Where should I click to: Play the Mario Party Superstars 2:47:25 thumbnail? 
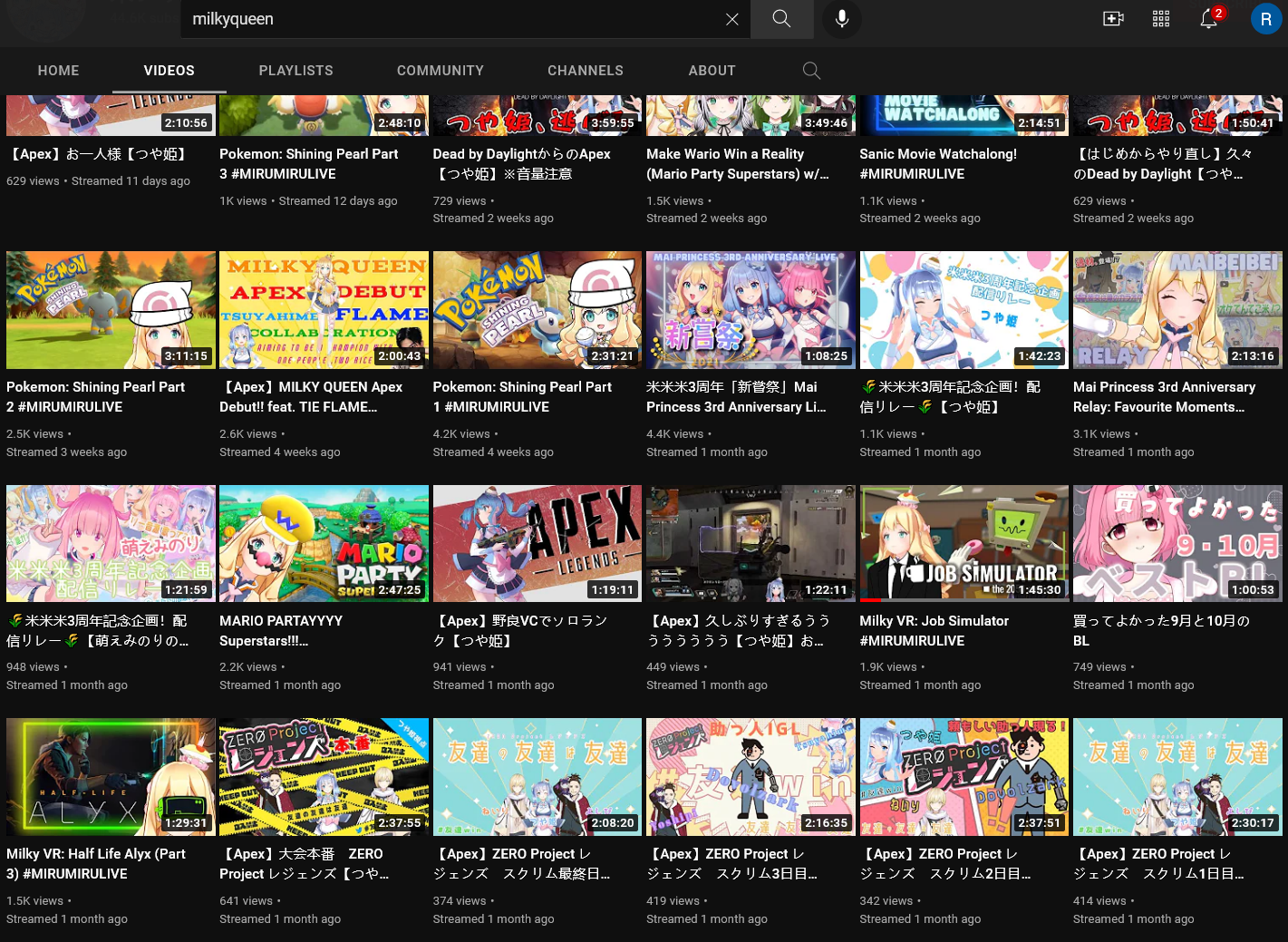324,543
